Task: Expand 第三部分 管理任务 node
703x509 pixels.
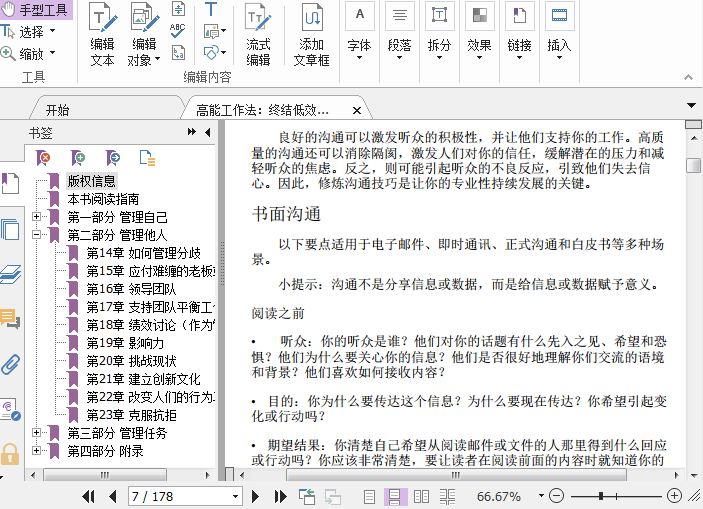Action: coord(37,433)
